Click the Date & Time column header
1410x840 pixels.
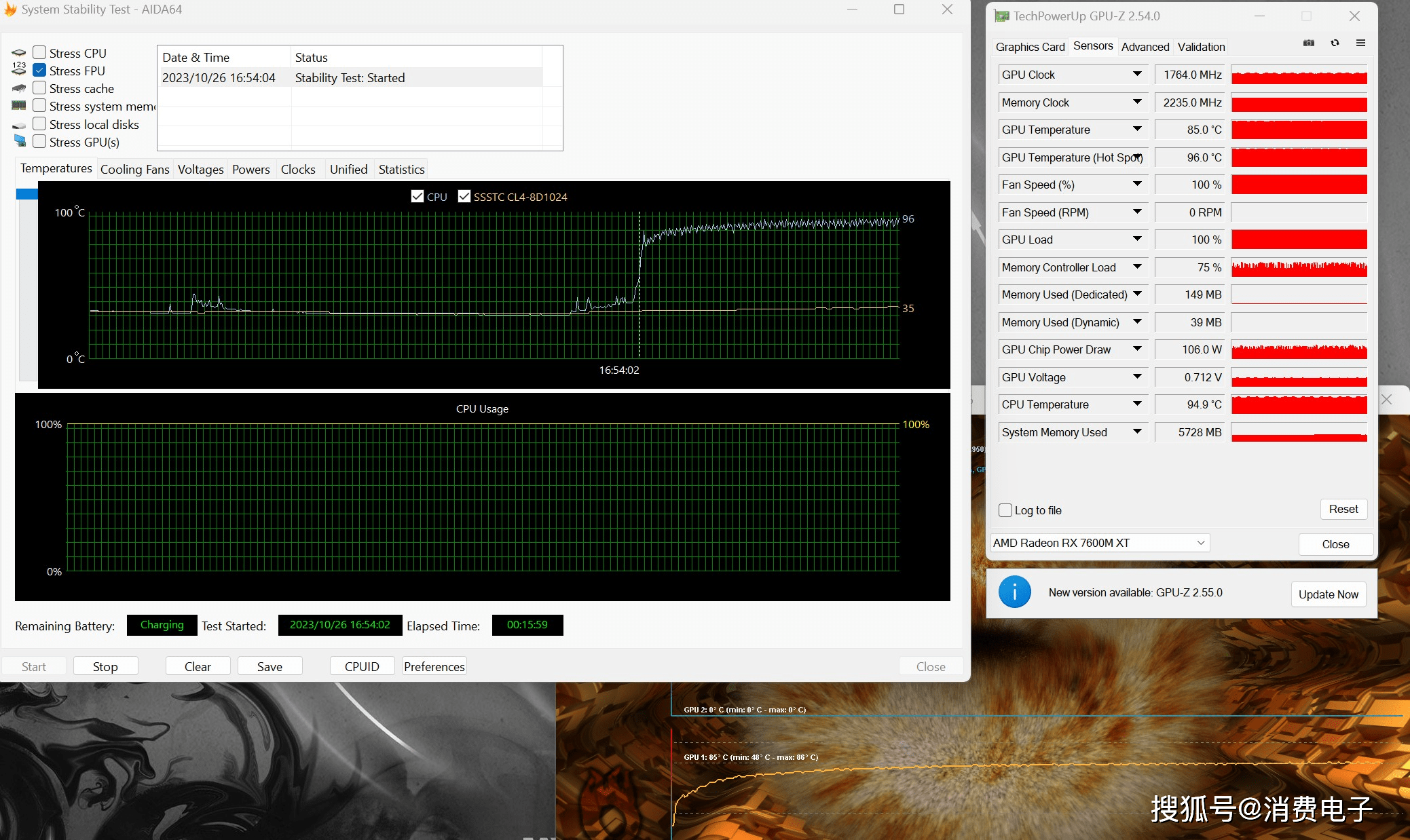tap(224, 58)
